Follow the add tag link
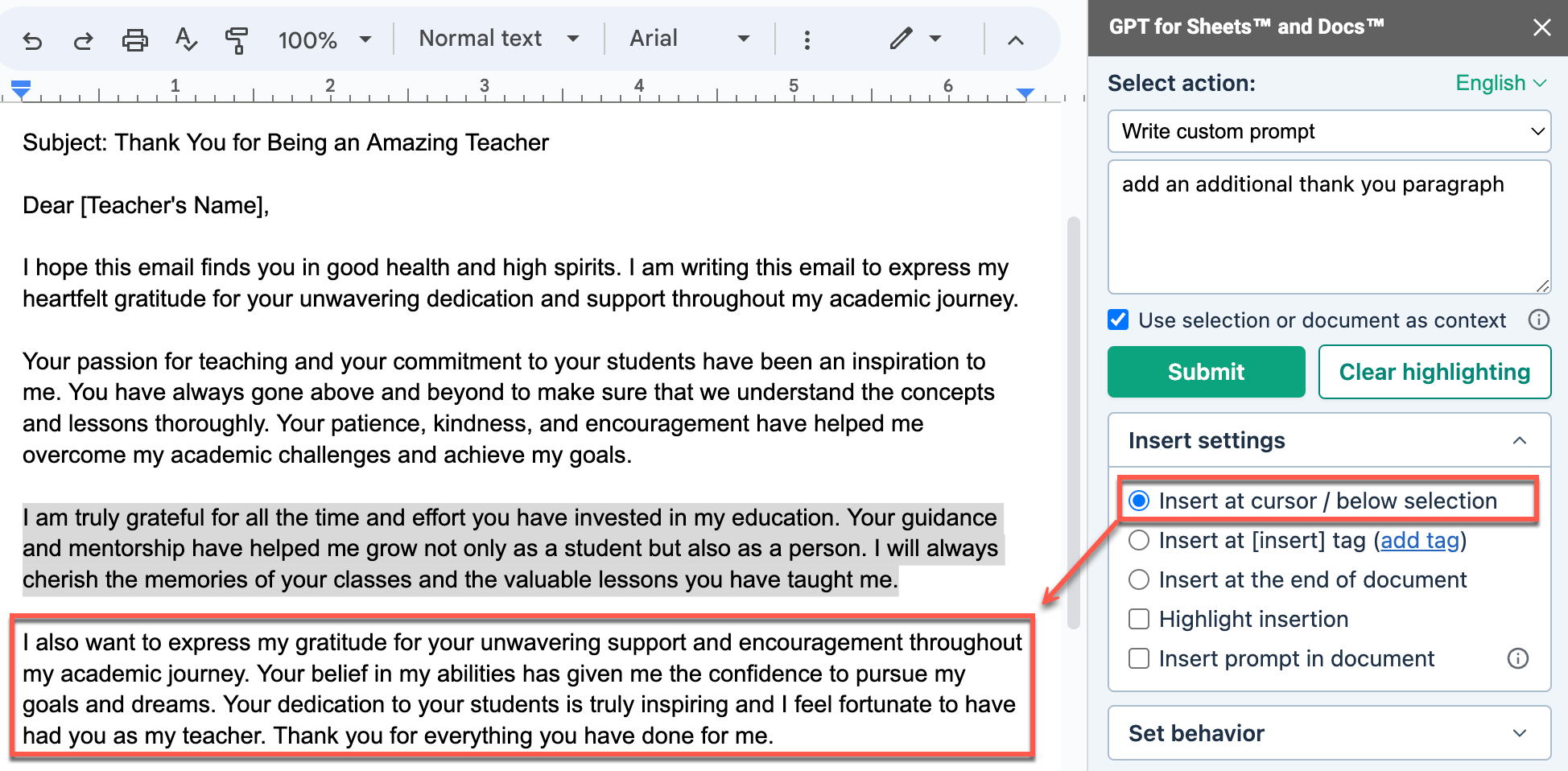The image size is (1568, 771). pos(1420,540)
